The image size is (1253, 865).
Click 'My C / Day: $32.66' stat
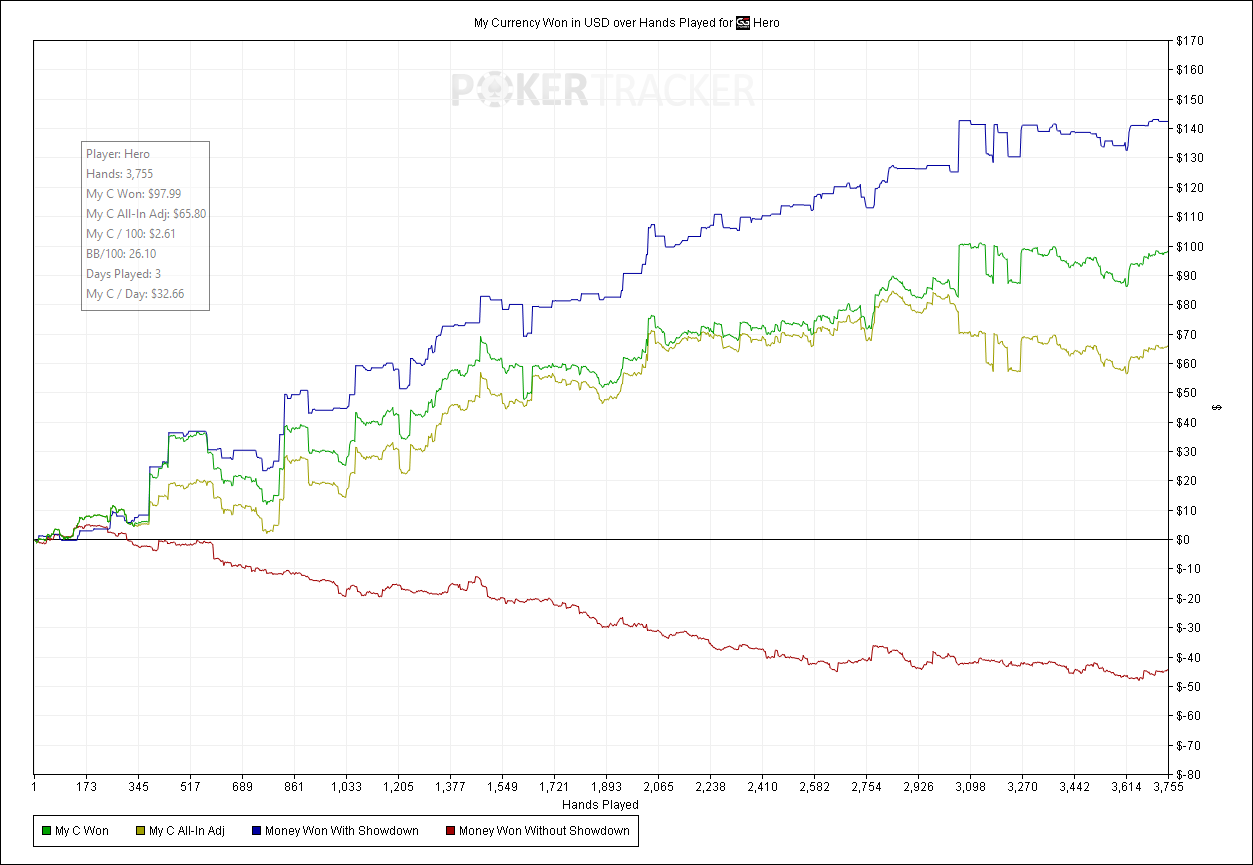click(x=135, y=294)
